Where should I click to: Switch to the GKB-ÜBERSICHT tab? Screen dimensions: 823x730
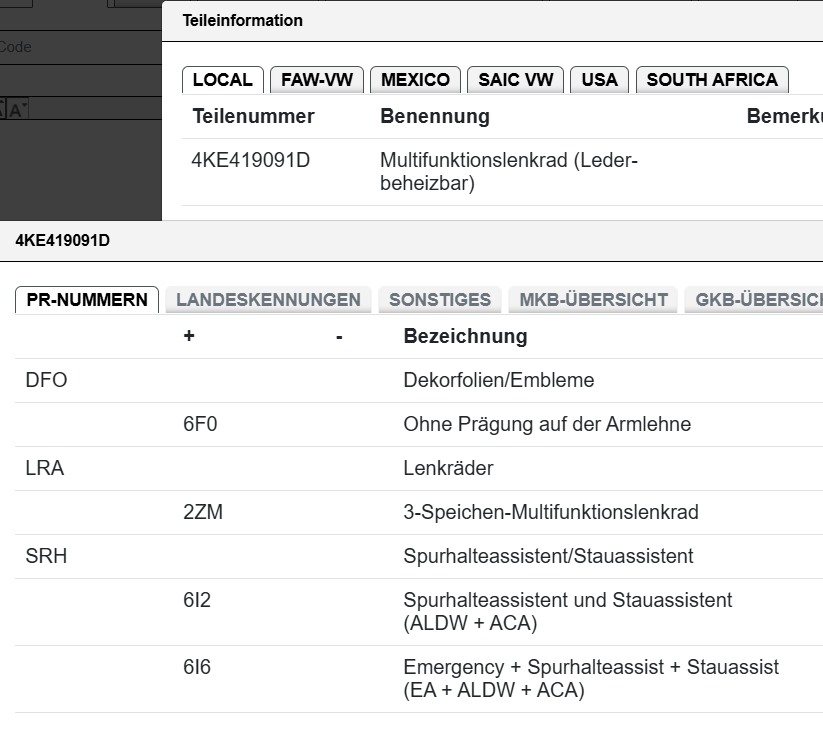(754, 300)
